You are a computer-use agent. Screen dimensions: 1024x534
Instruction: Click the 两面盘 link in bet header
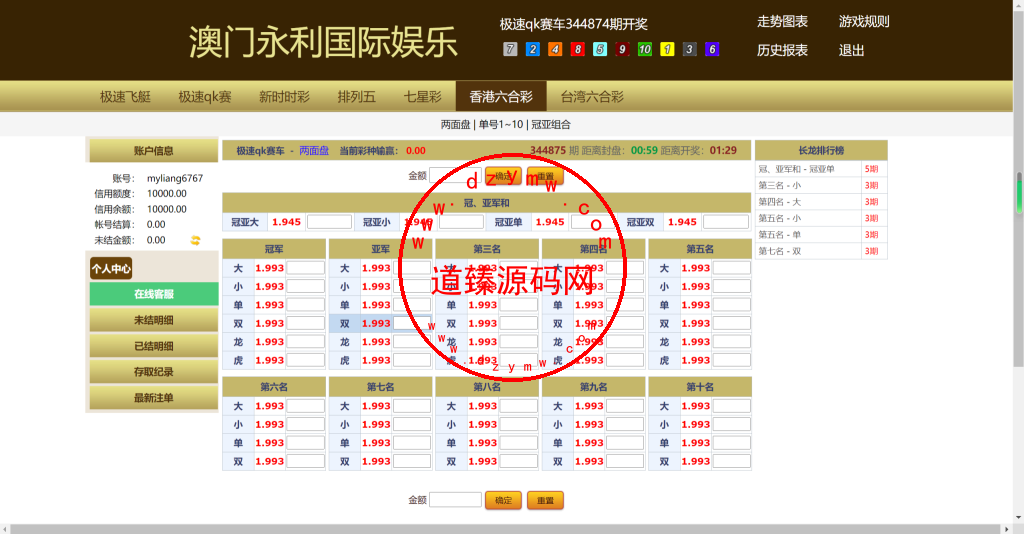click(x=313, y=150)
